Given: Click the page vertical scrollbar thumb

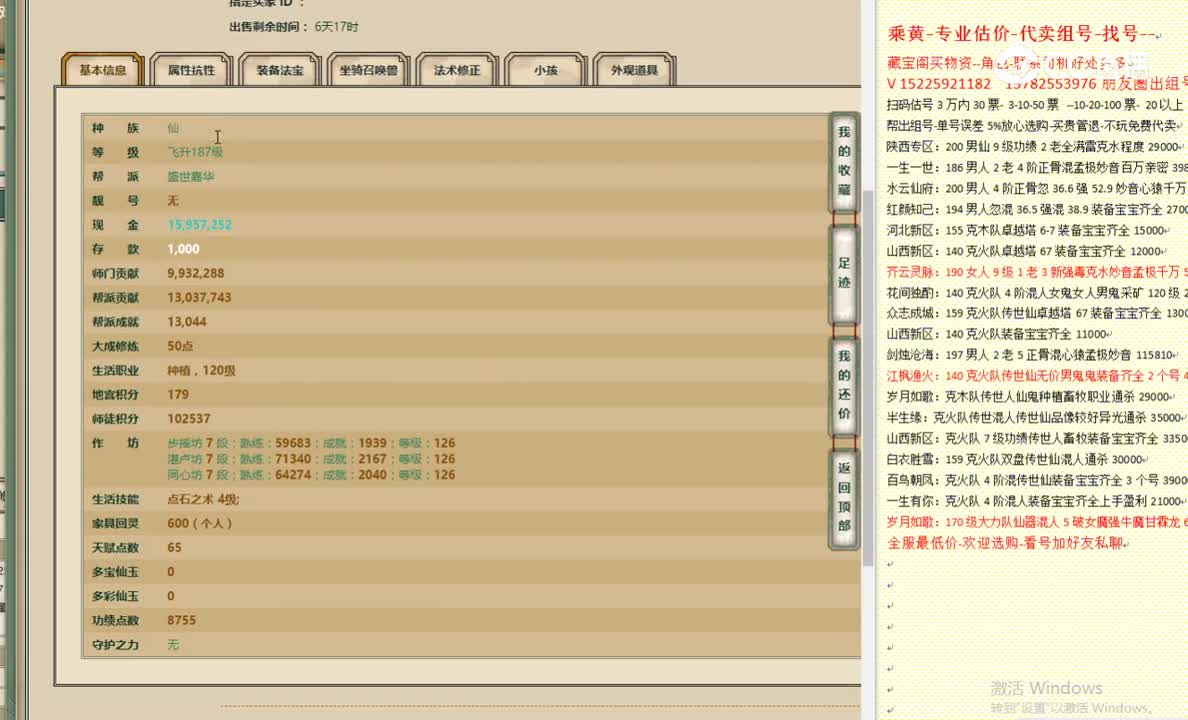Looking at the screenshot, I should pos(868,377).
